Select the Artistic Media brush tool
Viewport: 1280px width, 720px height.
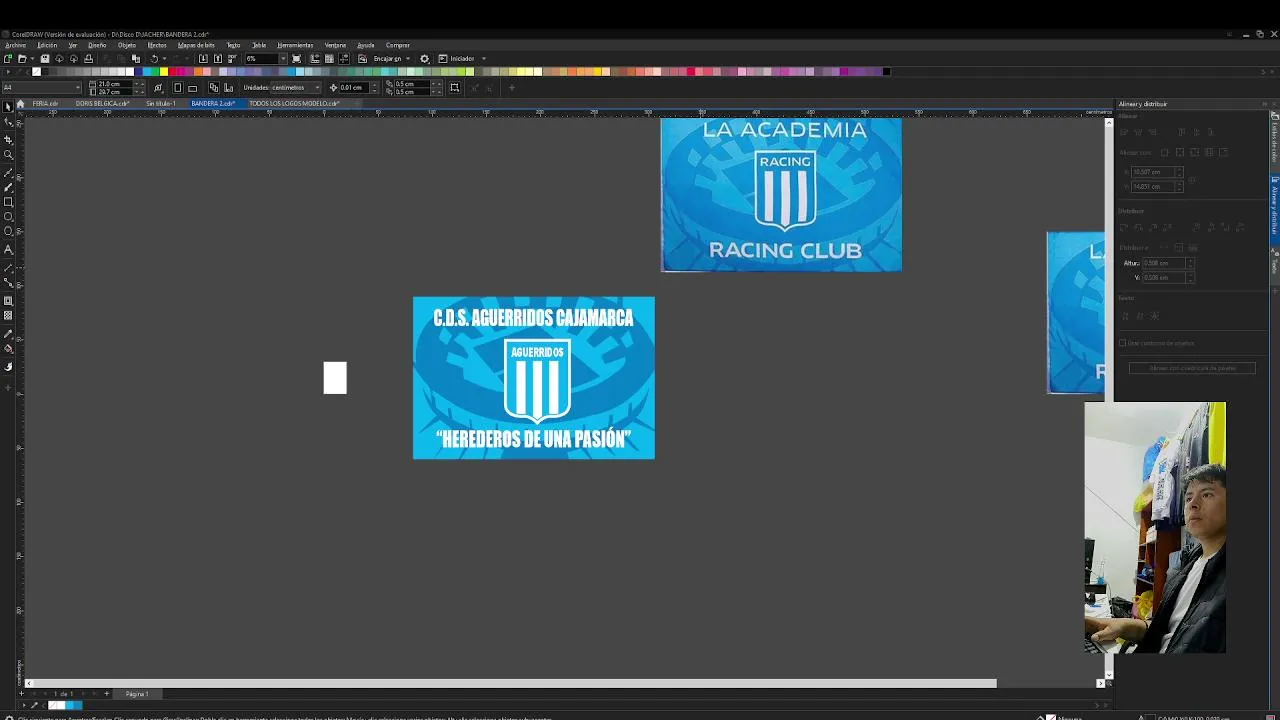(x=8, y=187)
